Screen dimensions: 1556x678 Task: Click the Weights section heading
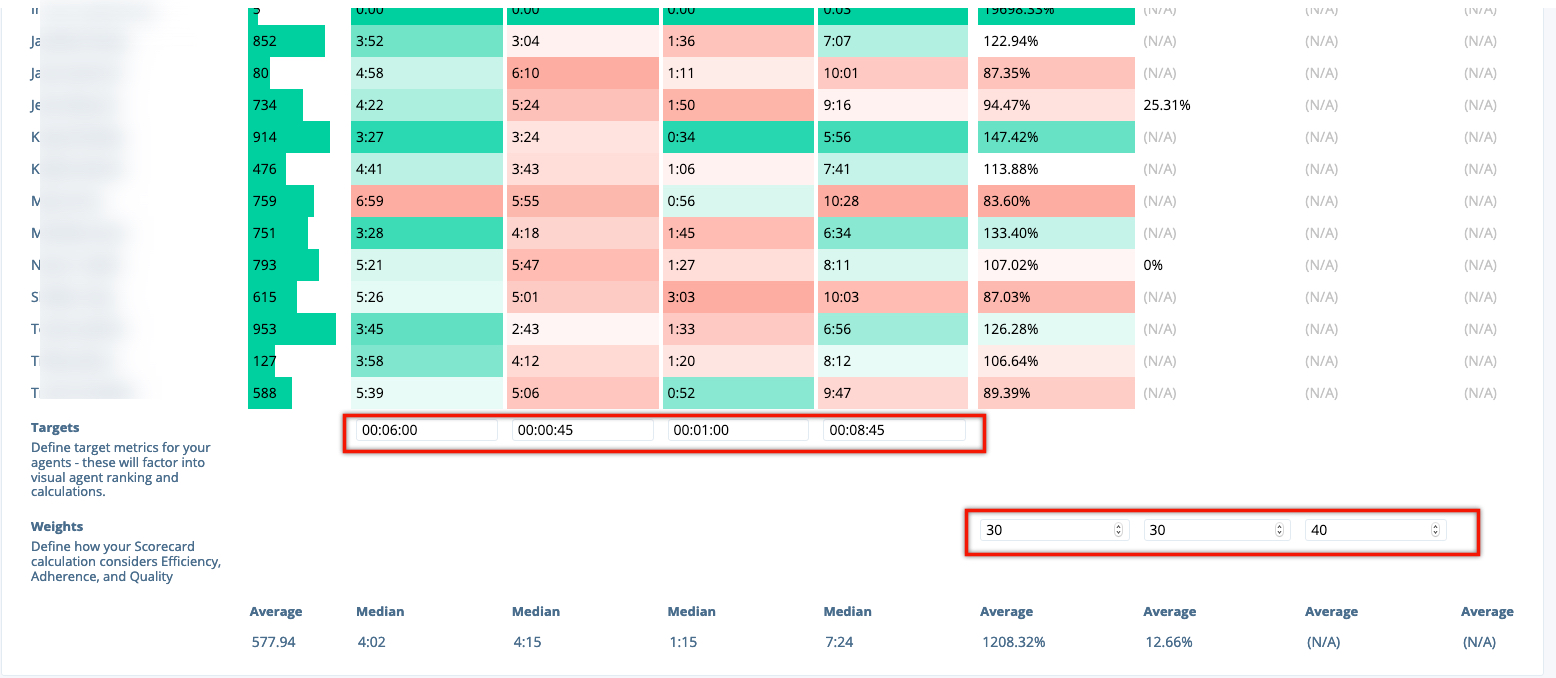coord(57,526)
